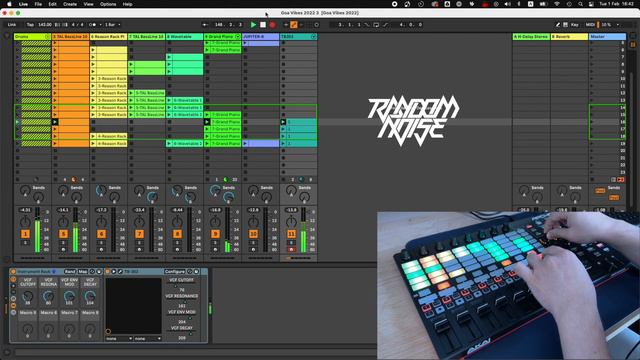This screenshot has height=360, width=640.
Task: Toggle track 6 activator button
Action: [x=101, y=234]
